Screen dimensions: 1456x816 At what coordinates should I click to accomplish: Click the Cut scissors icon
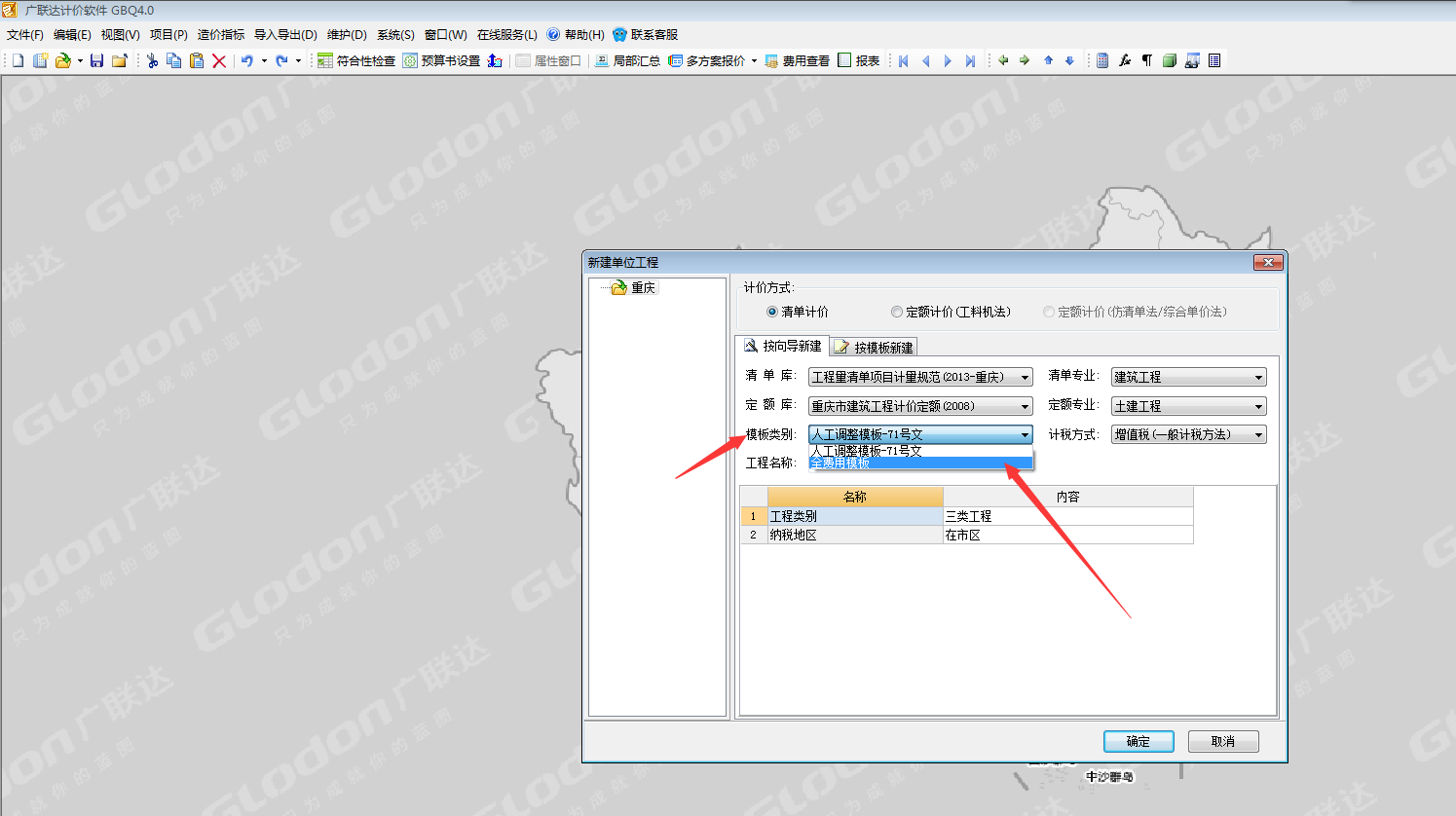(152, 60)
